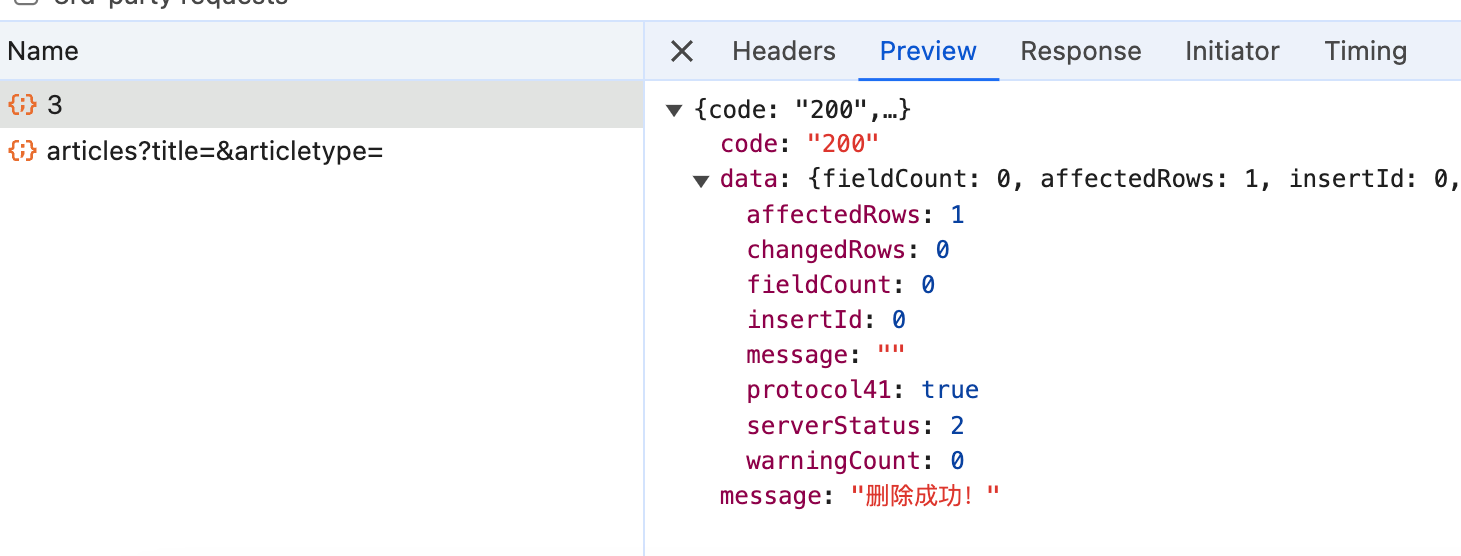This screenshot has width=1461, height=556.
Task: Click the protocol41 true value
Action: [x=950, y=390]
